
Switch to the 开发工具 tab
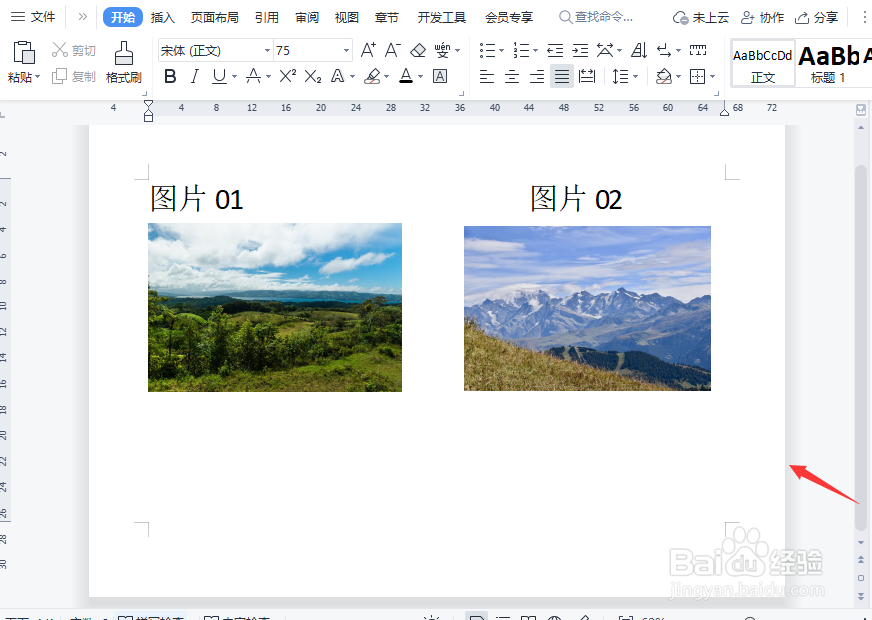click(442, 18)
